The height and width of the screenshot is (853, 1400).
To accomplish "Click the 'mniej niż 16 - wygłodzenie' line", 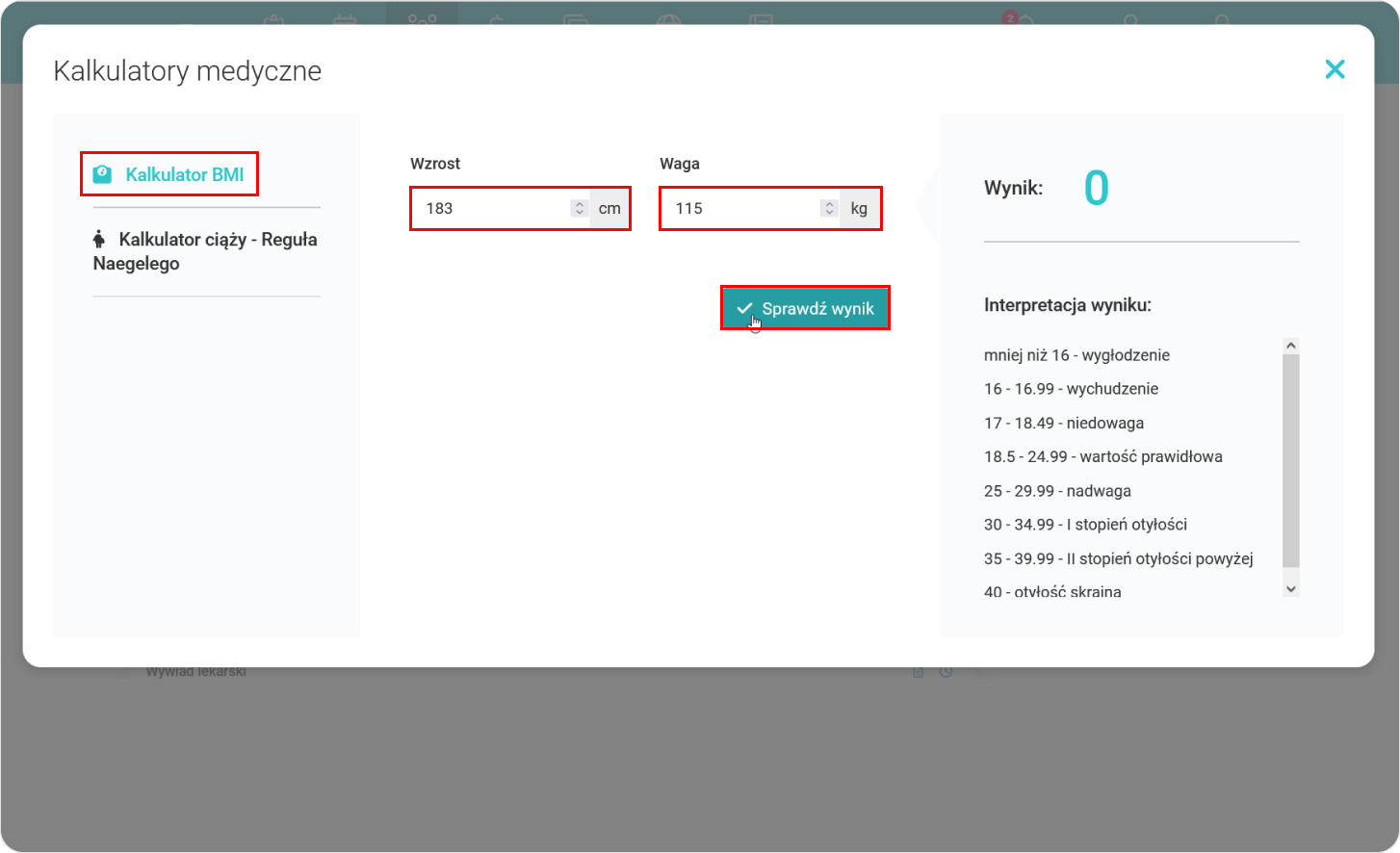I will (1076, 355).
